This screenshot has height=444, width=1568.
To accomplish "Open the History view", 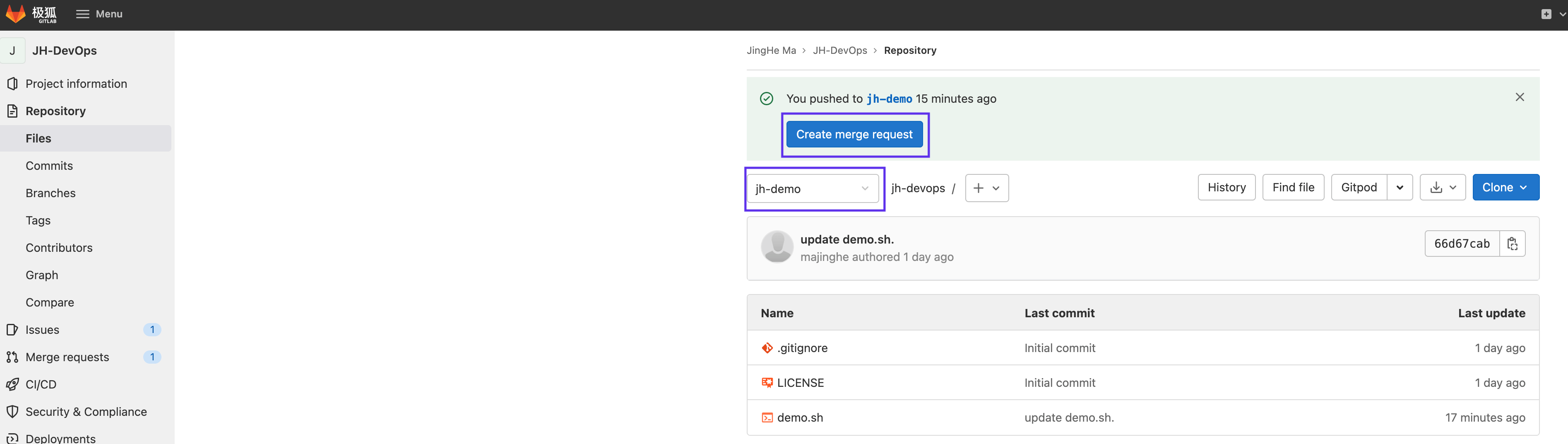I will coord(1226,188).
